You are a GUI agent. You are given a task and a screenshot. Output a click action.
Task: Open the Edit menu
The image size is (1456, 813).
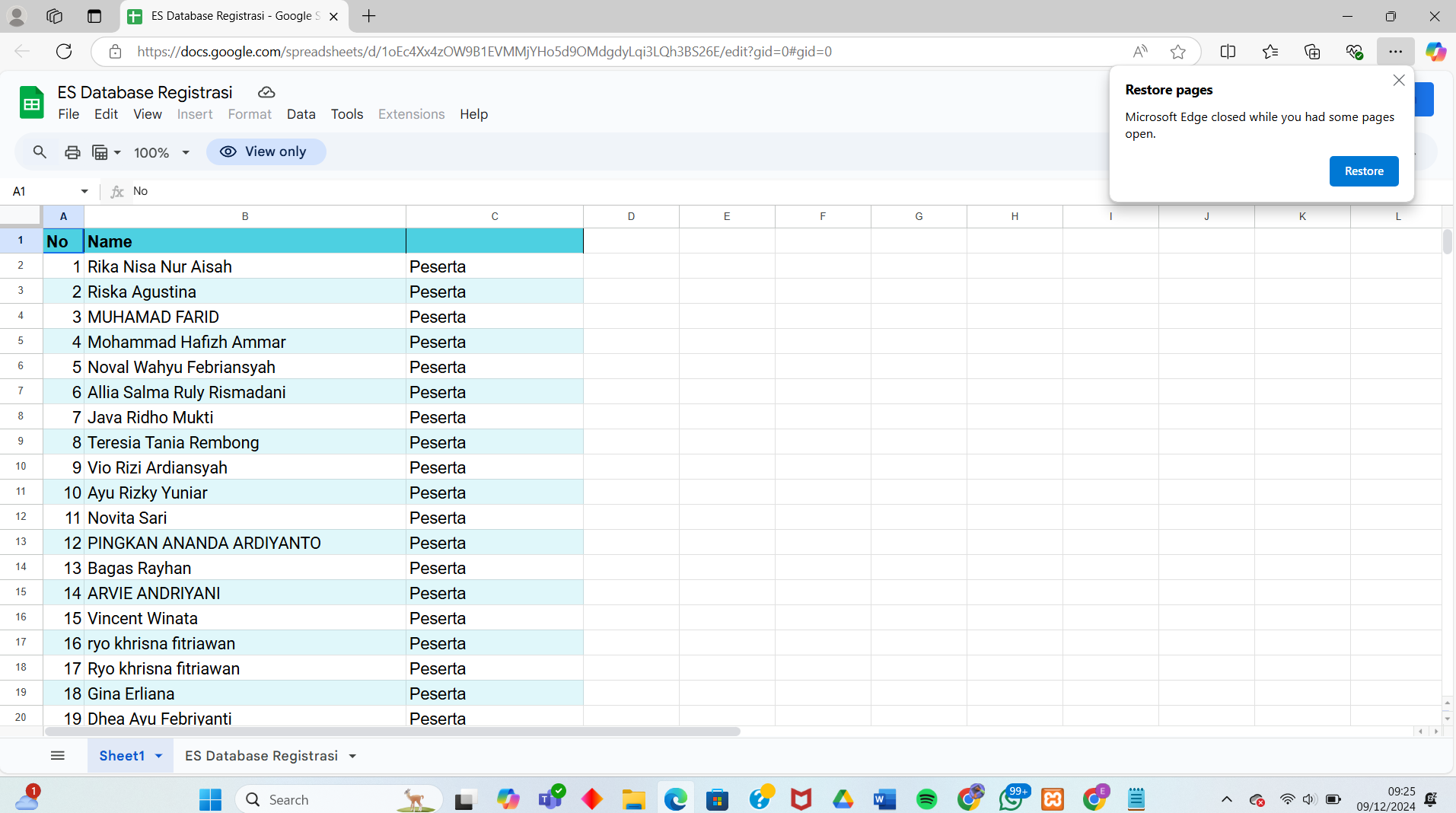pyautogui.click(x=106, y=114)
